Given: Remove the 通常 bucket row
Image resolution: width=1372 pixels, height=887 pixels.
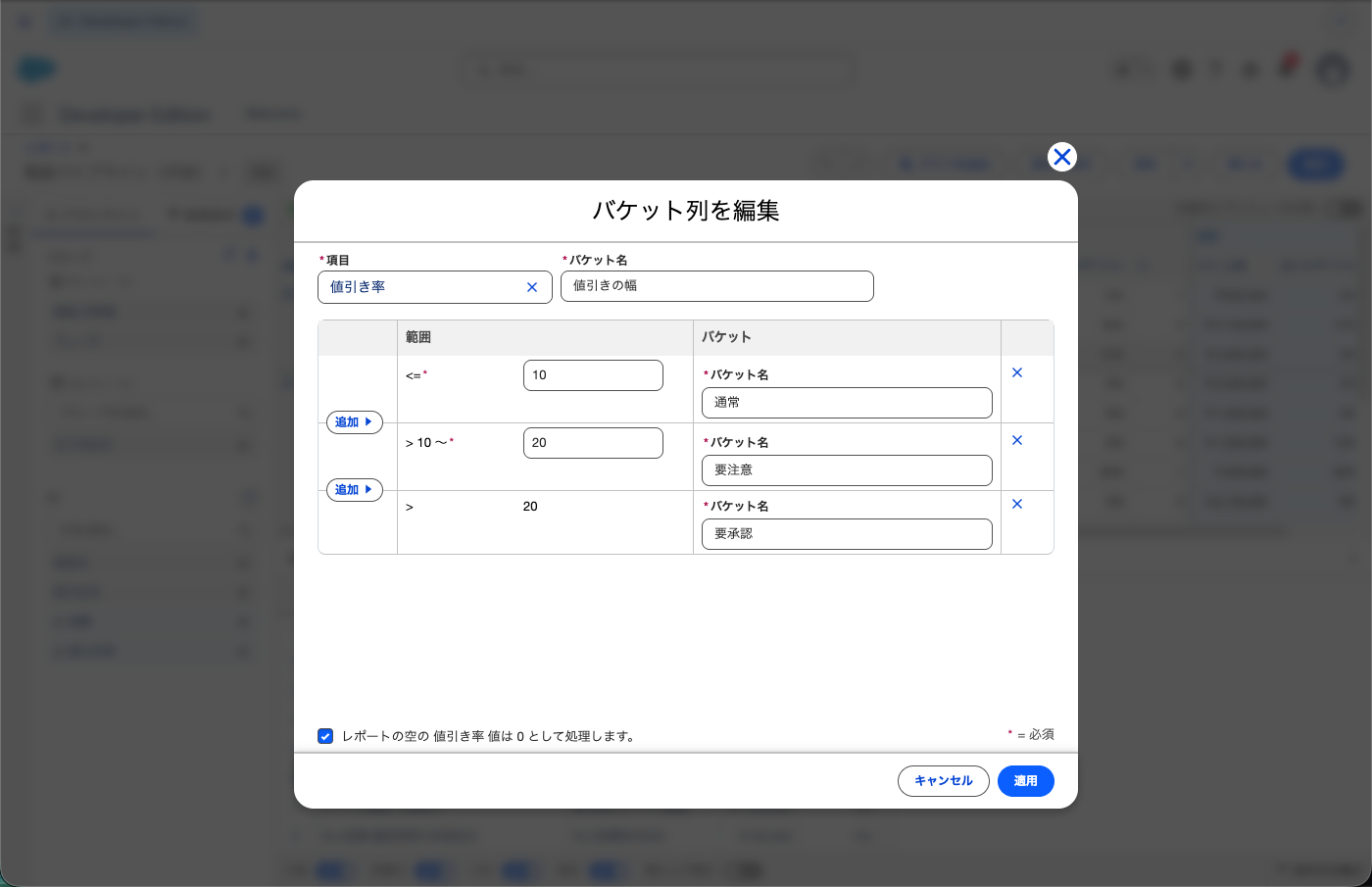Looking at the screenshot, I should [x=1017, y=372].
